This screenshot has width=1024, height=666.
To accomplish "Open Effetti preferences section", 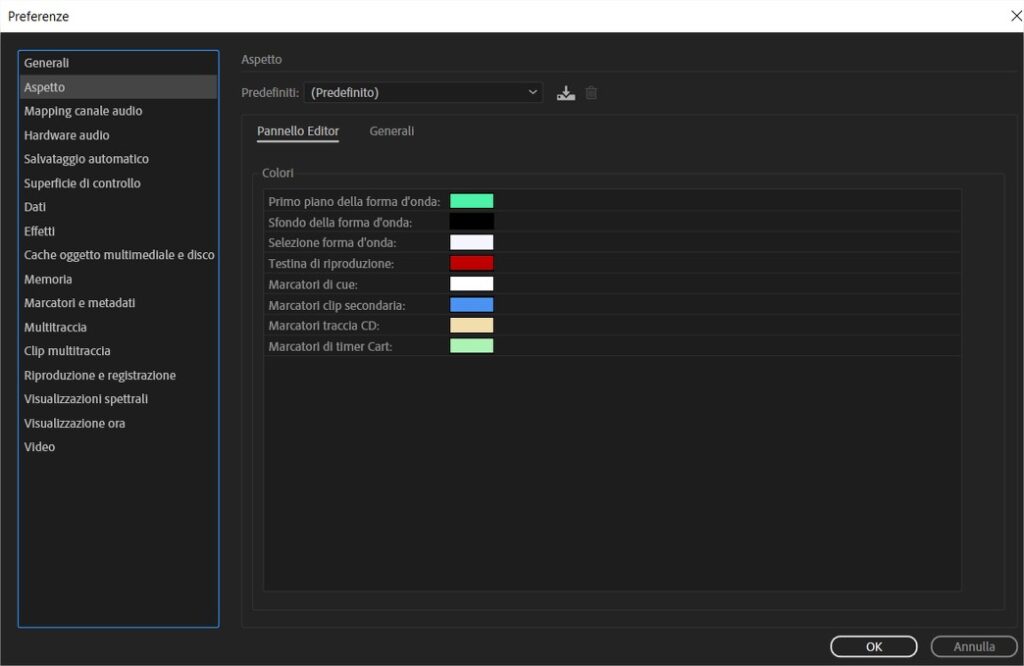I will click(x=40, y=231).
